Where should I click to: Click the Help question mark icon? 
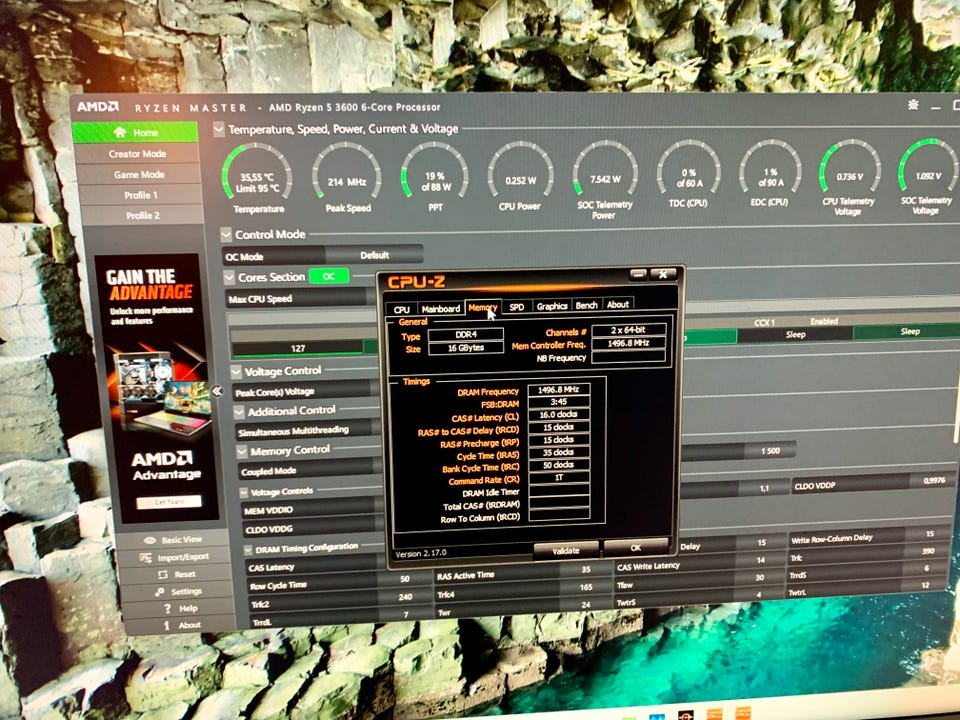(167, 609)
